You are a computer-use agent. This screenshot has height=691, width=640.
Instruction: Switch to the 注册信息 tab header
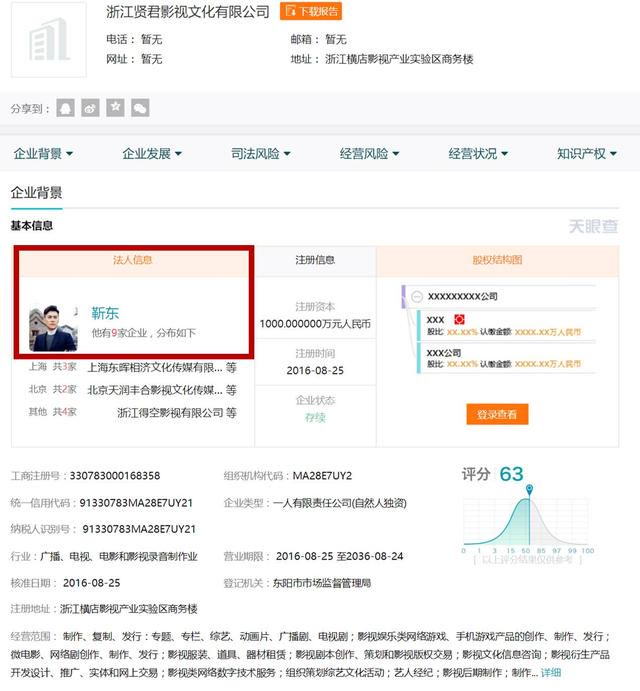coord(315,260)
